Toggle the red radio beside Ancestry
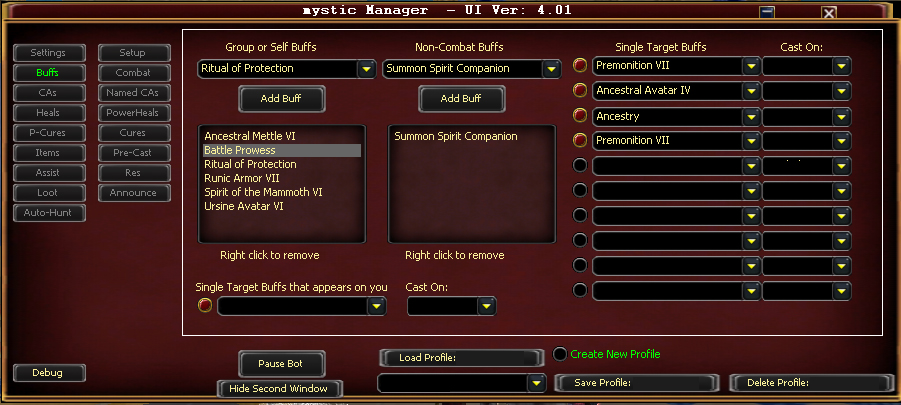 coord(580,116)
